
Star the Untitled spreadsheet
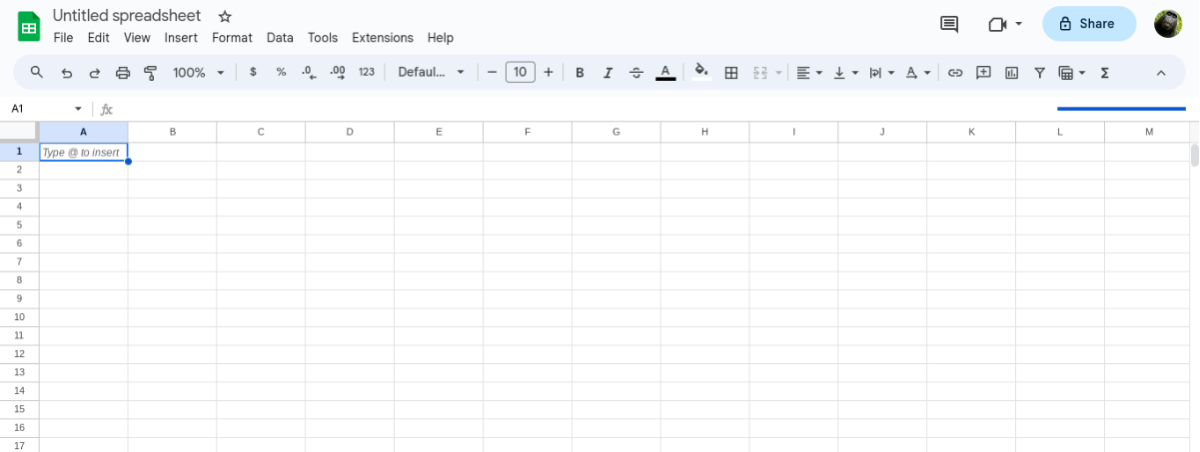coord(225,17)
